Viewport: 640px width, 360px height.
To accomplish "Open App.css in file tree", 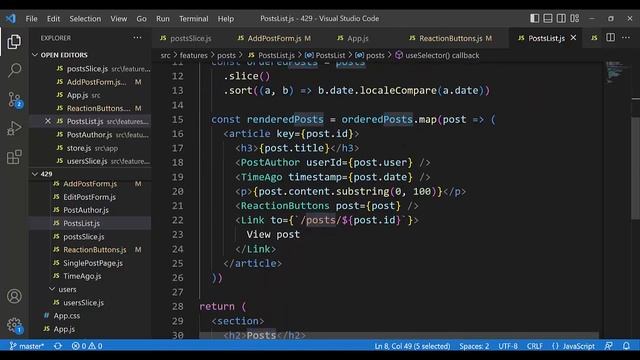I will point(67,316).
